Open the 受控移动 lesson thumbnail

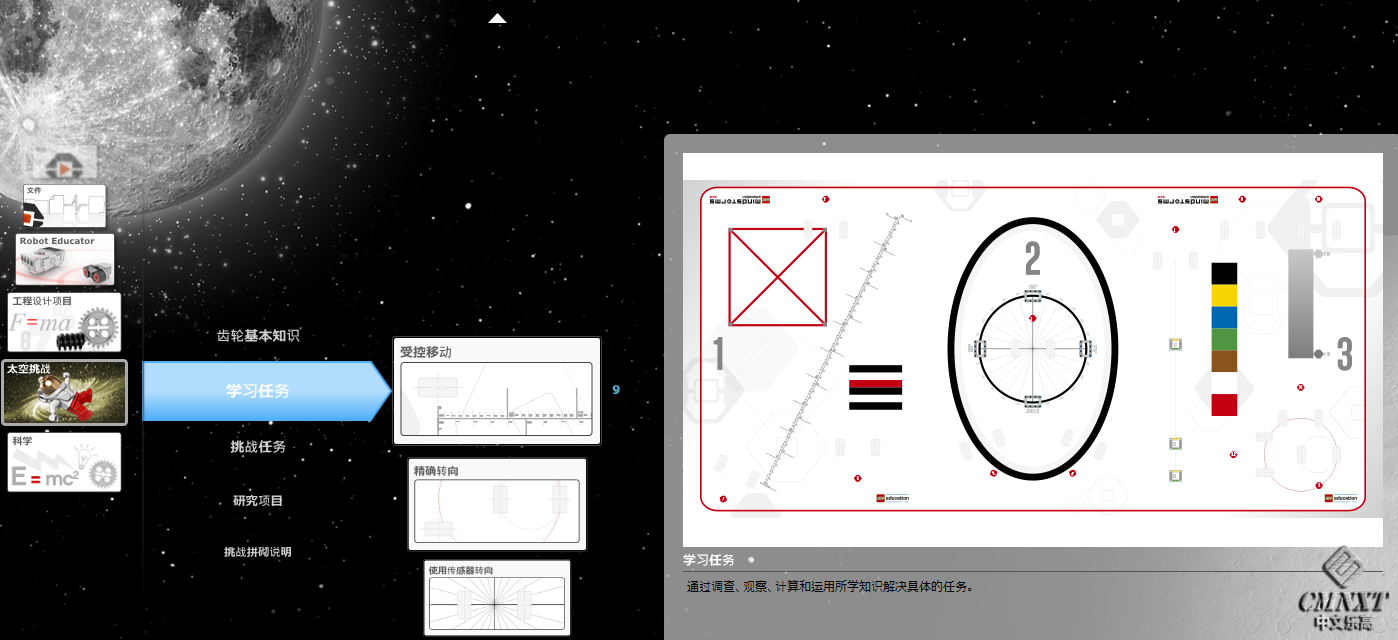coord(497,391)
